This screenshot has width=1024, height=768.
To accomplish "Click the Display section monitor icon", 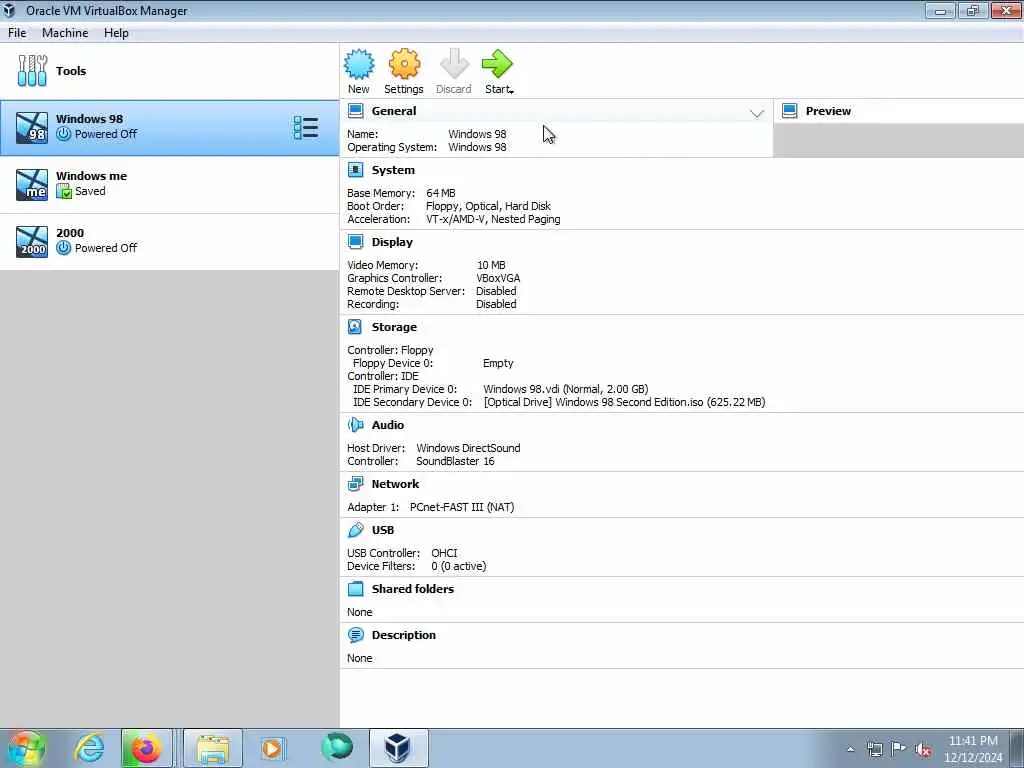I will [x=355, y=242].
